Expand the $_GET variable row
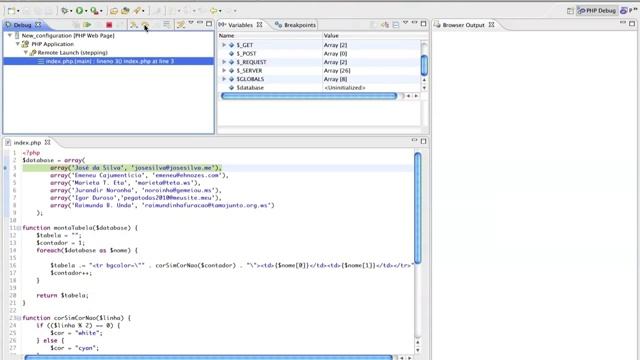The image size is (640, 360). (224, 45)
